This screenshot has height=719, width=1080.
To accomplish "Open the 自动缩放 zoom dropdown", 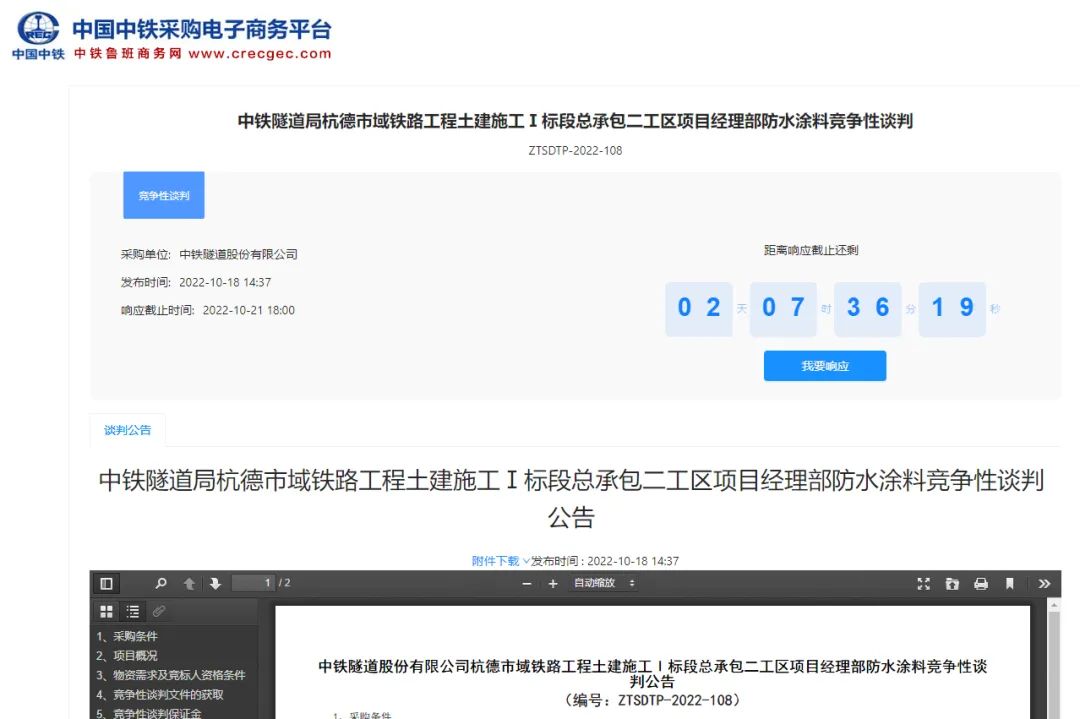I will point(604,583).
